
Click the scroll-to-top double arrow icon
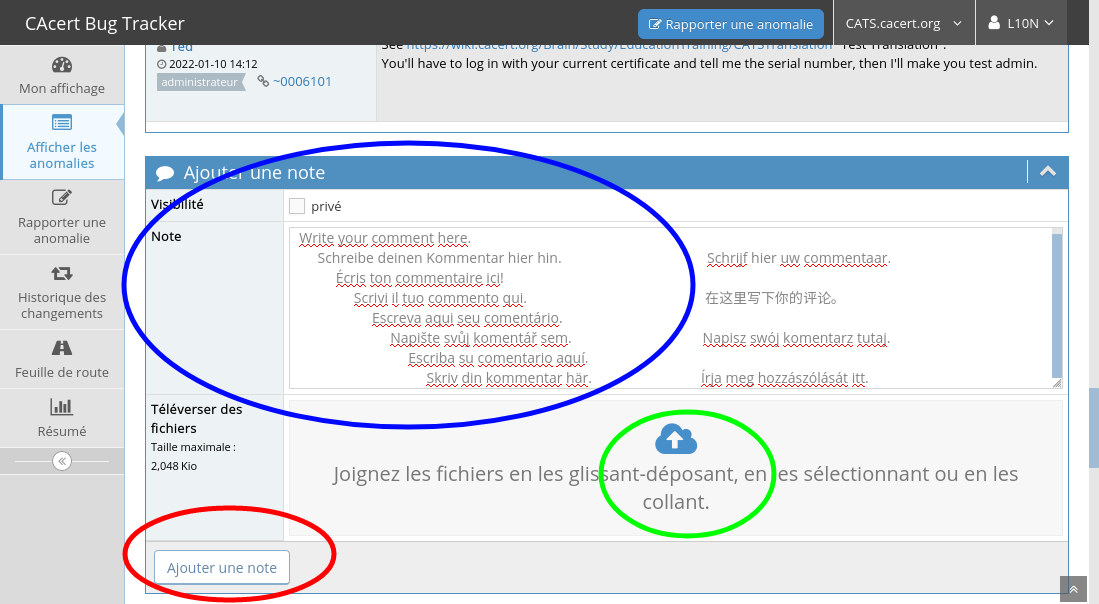pyautogui.click(x=1073, y=590)
